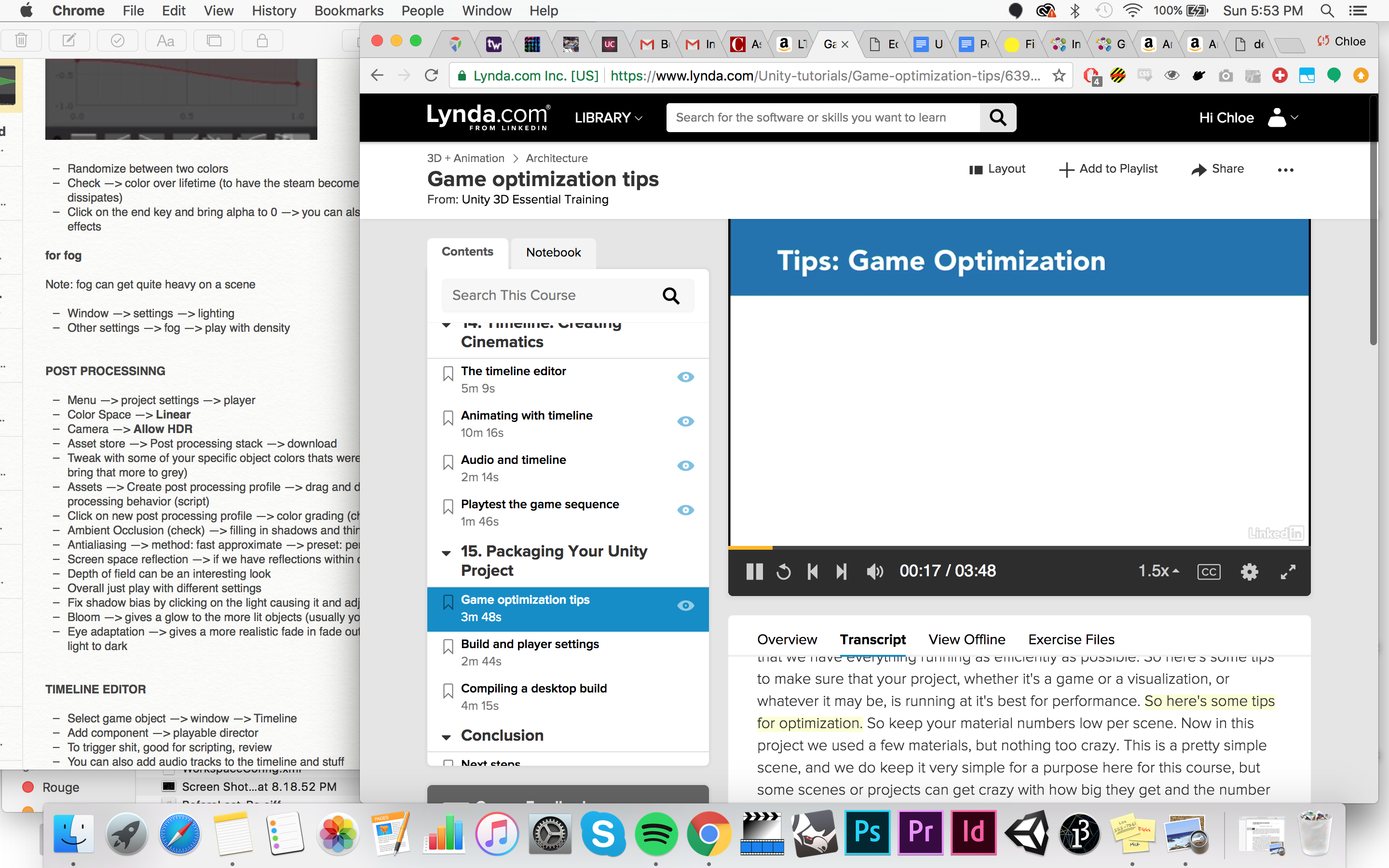1389x868 pixels.
Task: Open video player settings gear
Action: point(1249,572)
